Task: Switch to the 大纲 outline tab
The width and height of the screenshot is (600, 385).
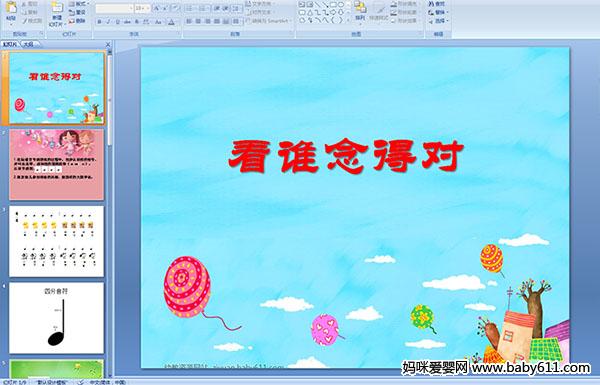Action: pos(28,44)
